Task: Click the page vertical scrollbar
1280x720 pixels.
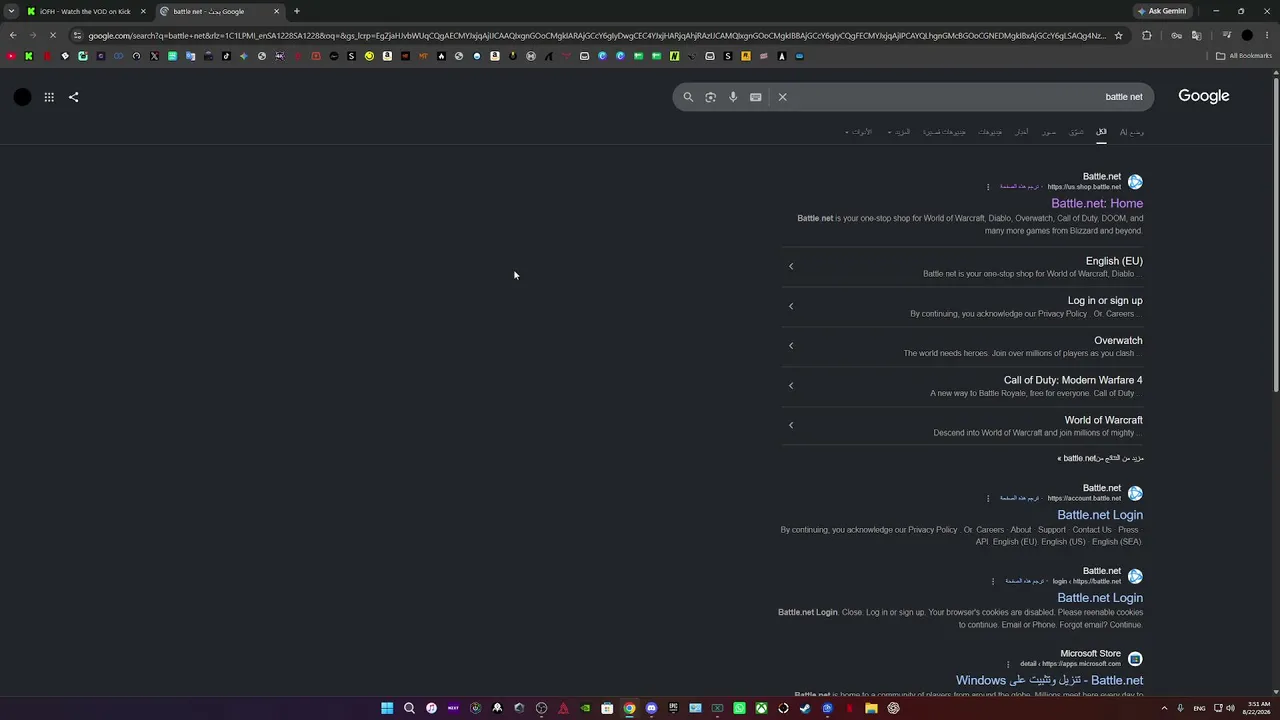Action: (x=1275, y=235)
